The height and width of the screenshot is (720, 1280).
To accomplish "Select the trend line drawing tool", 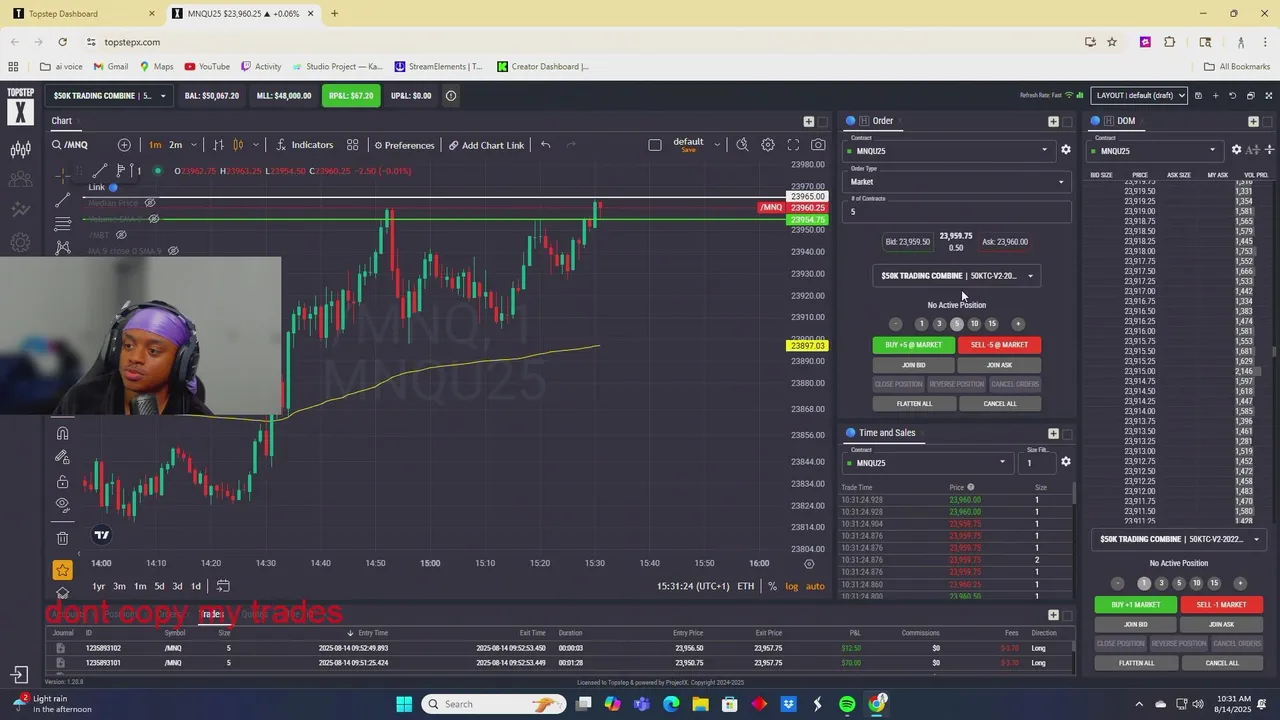I will coord(63,200).
